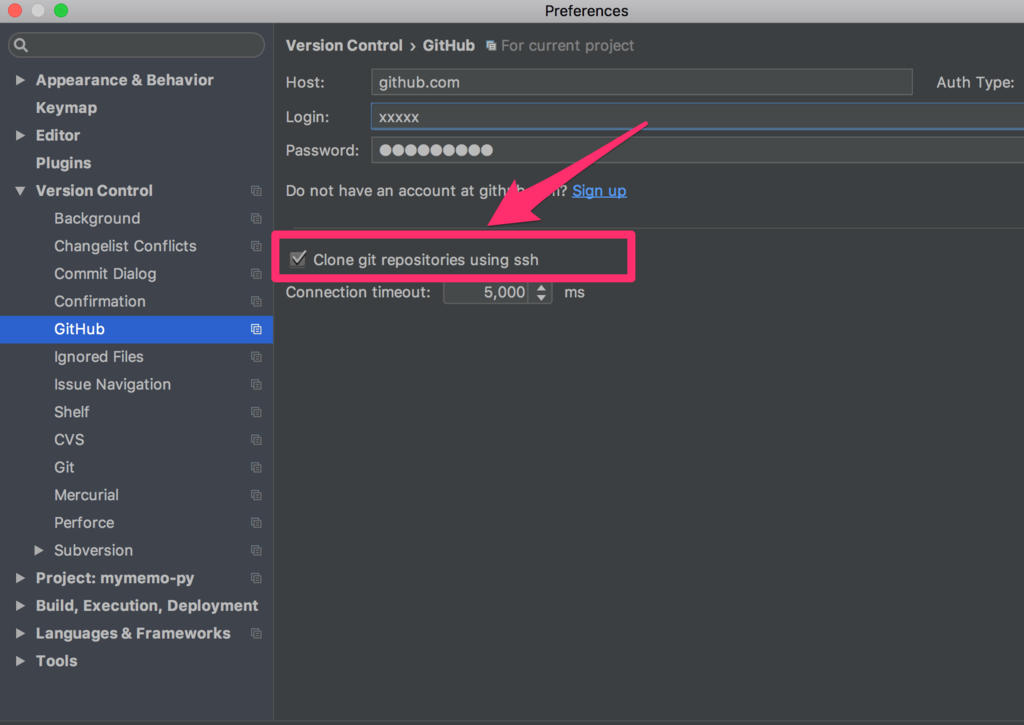The height and width of the screenshot is (725, 1024).
Task: Click the project-level icon beside Git
Action: [256, 468]
